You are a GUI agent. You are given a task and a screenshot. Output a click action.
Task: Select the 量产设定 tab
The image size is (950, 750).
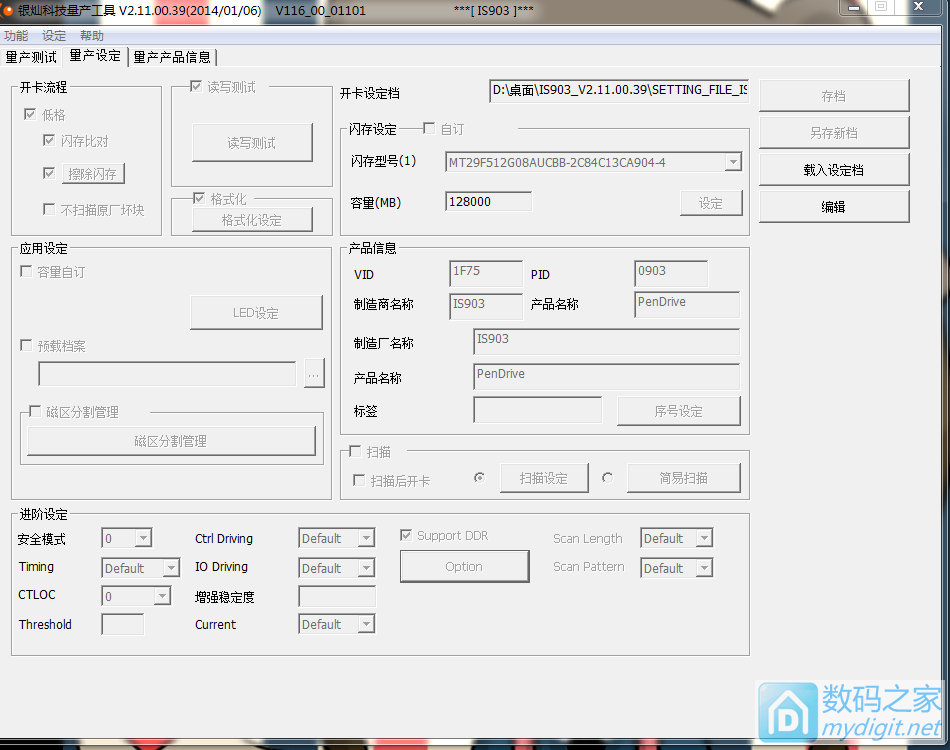pyautogui.click(x=95, y=56)
